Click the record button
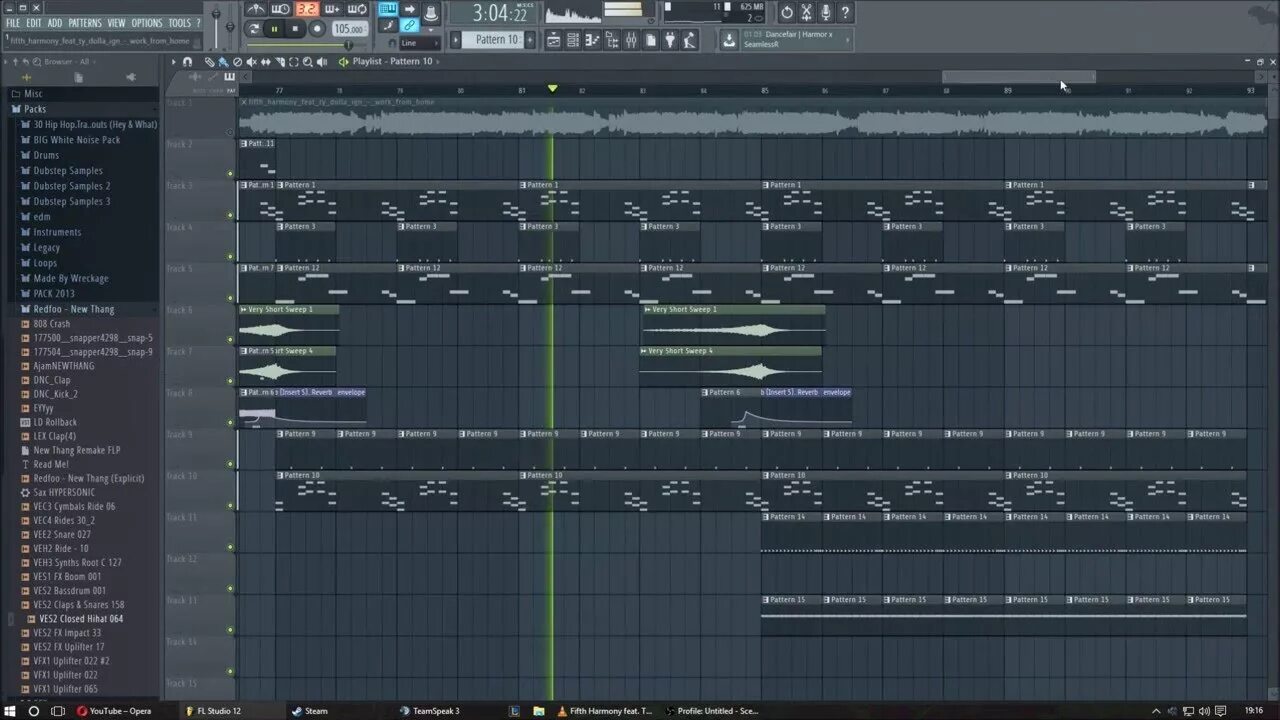The height and width of the screenshot is (720, 1280). coord(317,29)
